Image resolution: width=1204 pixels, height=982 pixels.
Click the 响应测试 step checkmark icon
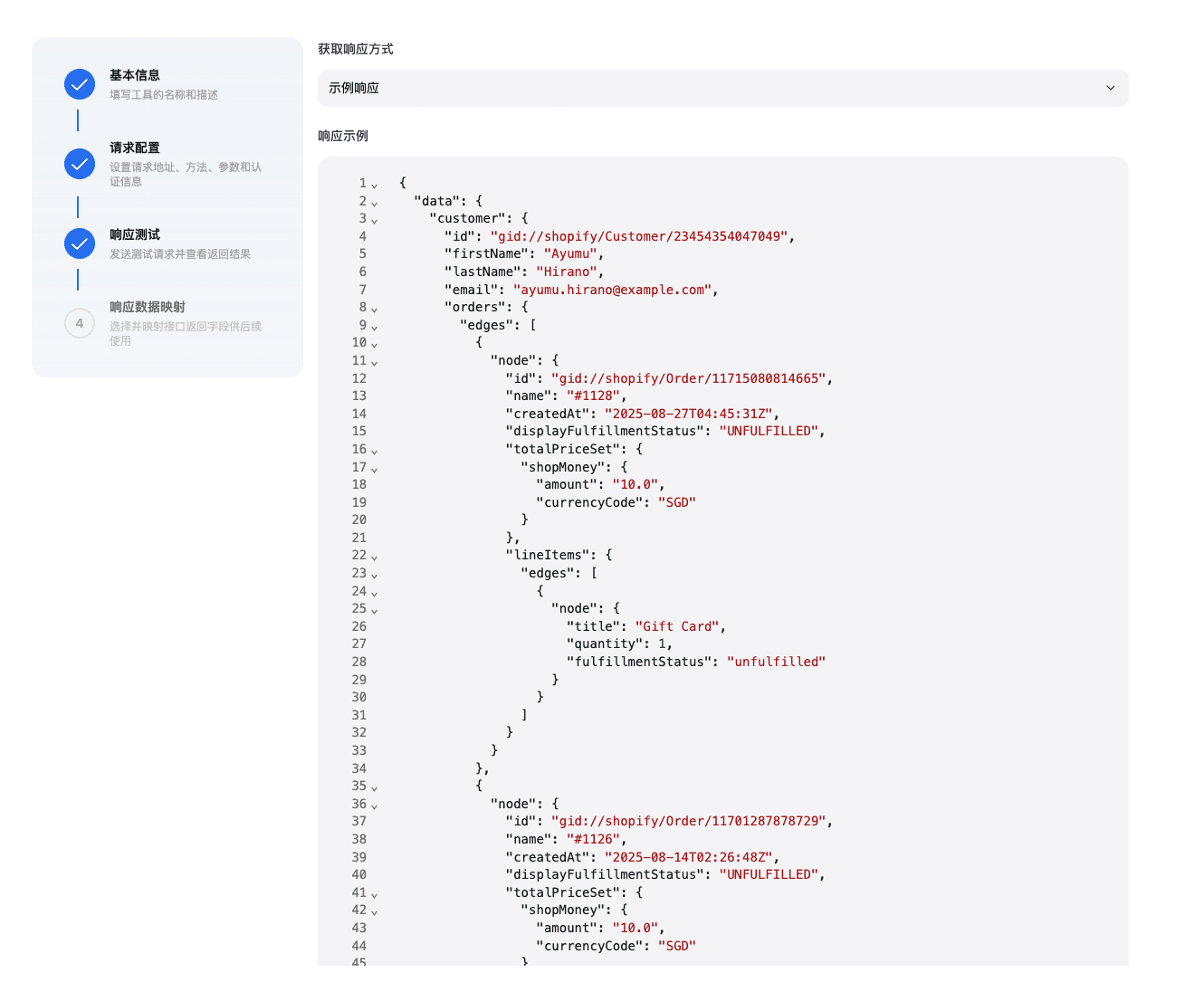(80, 243)
